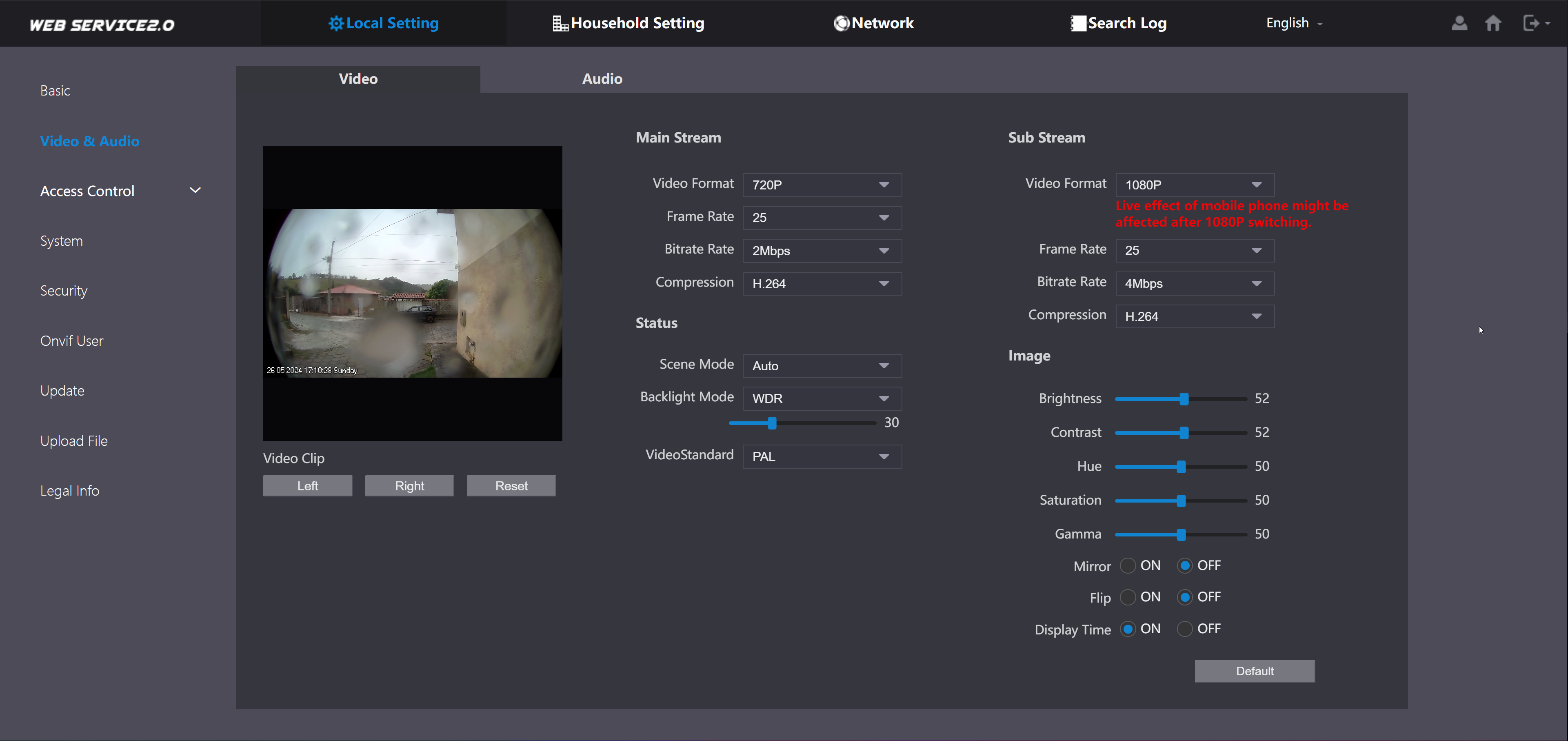1568x741 pixels.
Task: Click the home icon
Action: click(x=1492, y=23)
